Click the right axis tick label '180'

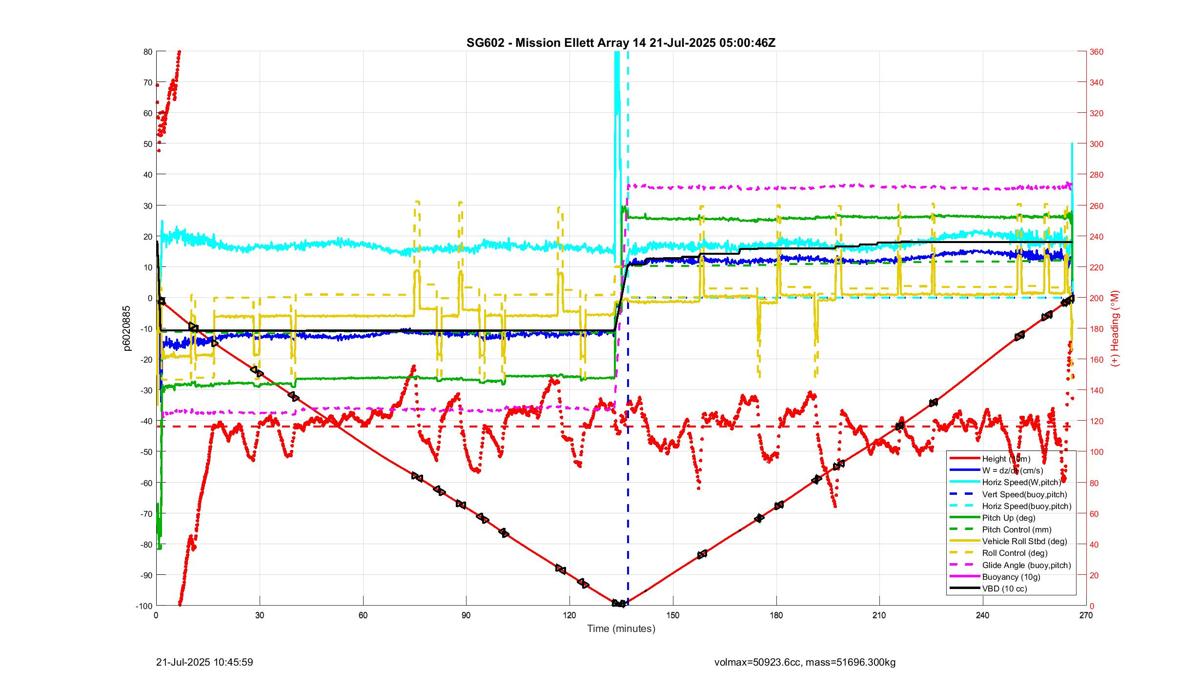click(x=1097, y=329)
